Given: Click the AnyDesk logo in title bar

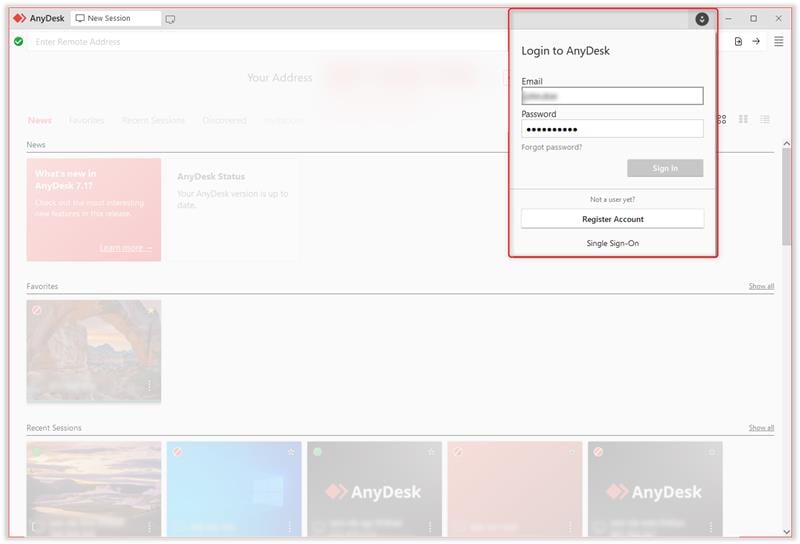Looking at the screenshot, I should coord(39,18).
